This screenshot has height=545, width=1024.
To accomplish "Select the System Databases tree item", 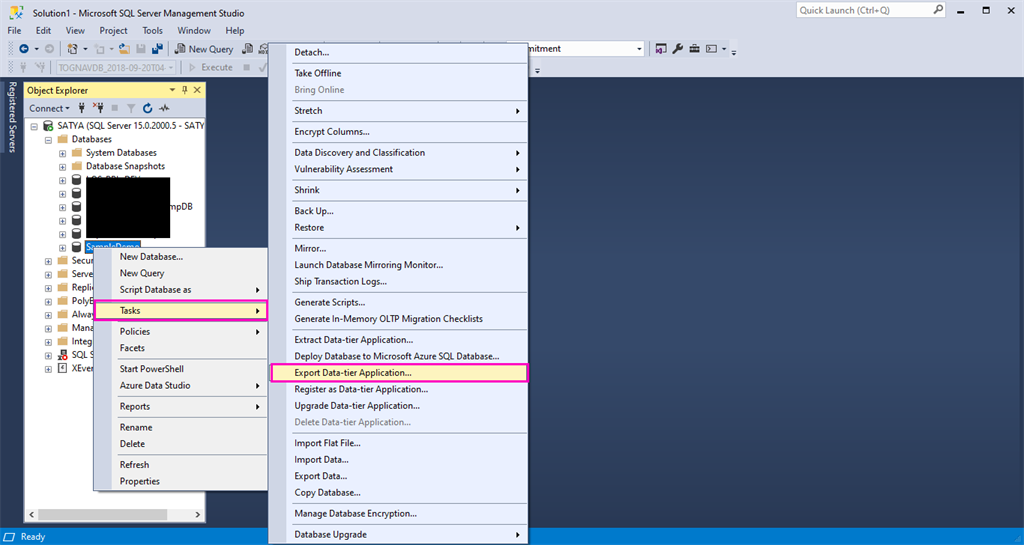I will [121, 153].
